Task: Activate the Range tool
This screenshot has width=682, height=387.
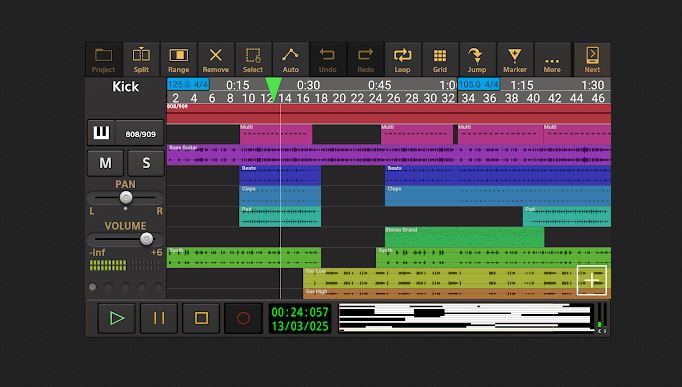Action: point(178,60)
